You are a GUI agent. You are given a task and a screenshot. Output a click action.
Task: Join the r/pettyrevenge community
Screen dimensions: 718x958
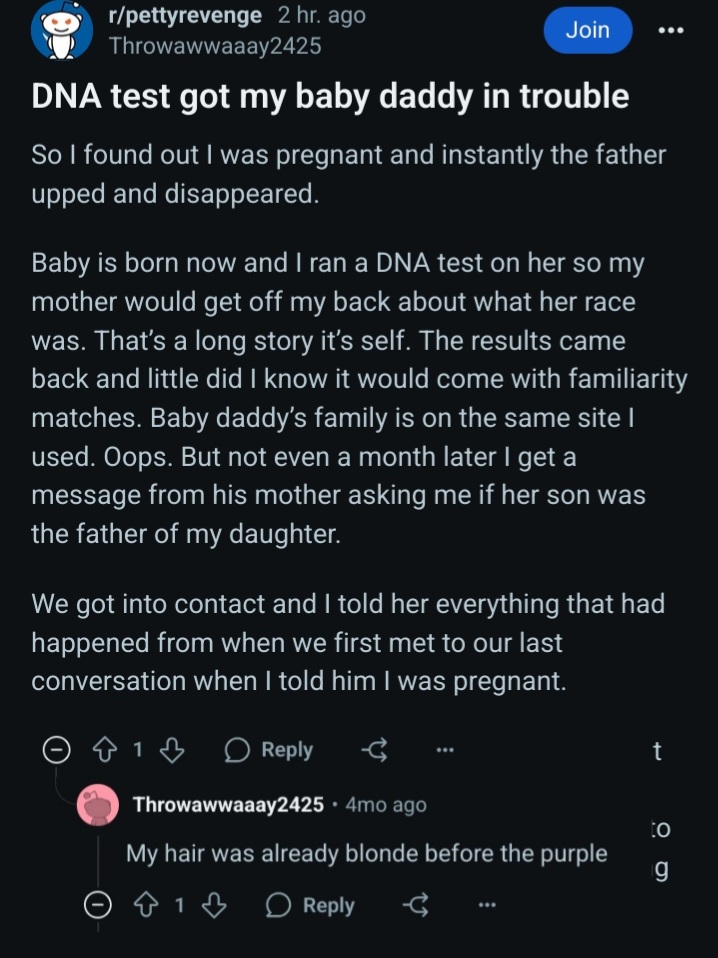click(x=588, y=30)
